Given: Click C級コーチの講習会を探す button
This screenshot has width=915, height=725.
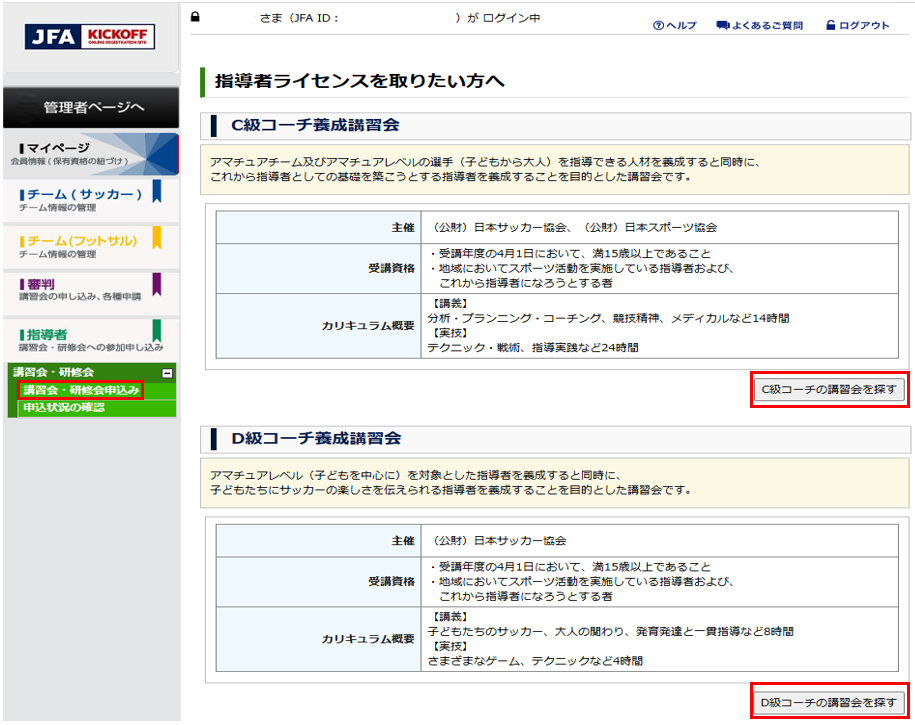Looking at the screenshot, I should (829, 389).
